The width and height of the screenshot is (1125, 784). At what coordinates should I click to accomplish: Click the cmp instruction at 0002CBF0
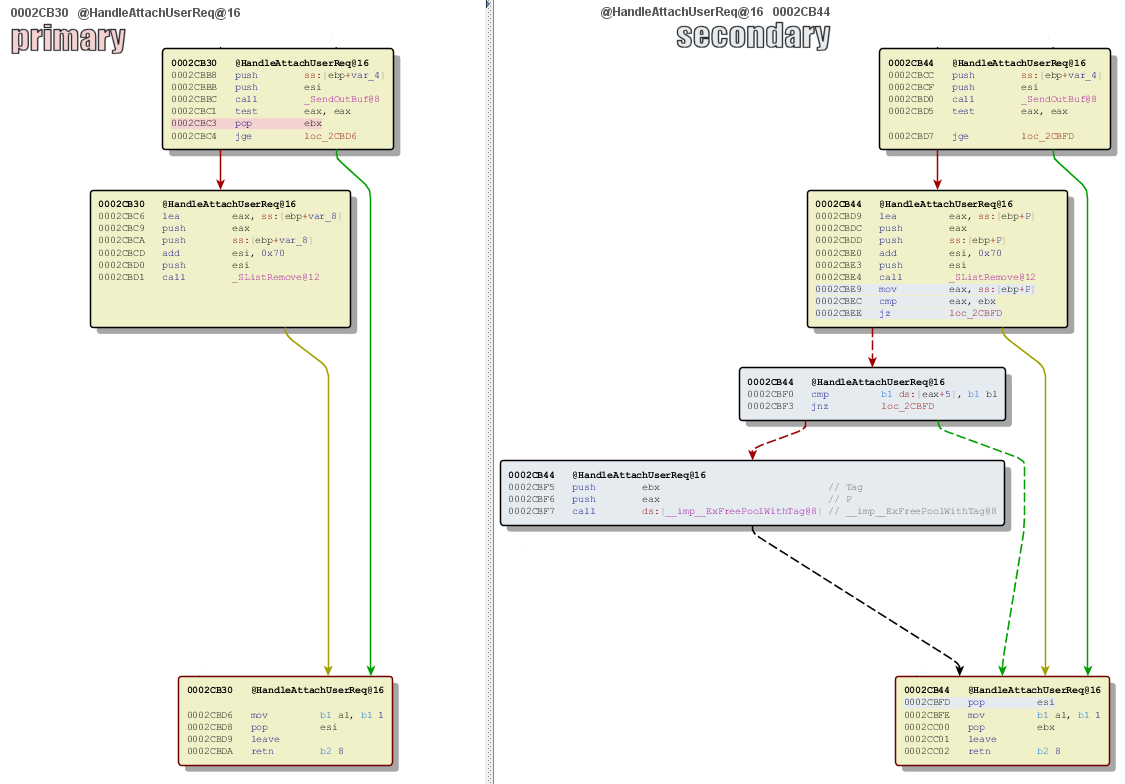coord(820,394)
